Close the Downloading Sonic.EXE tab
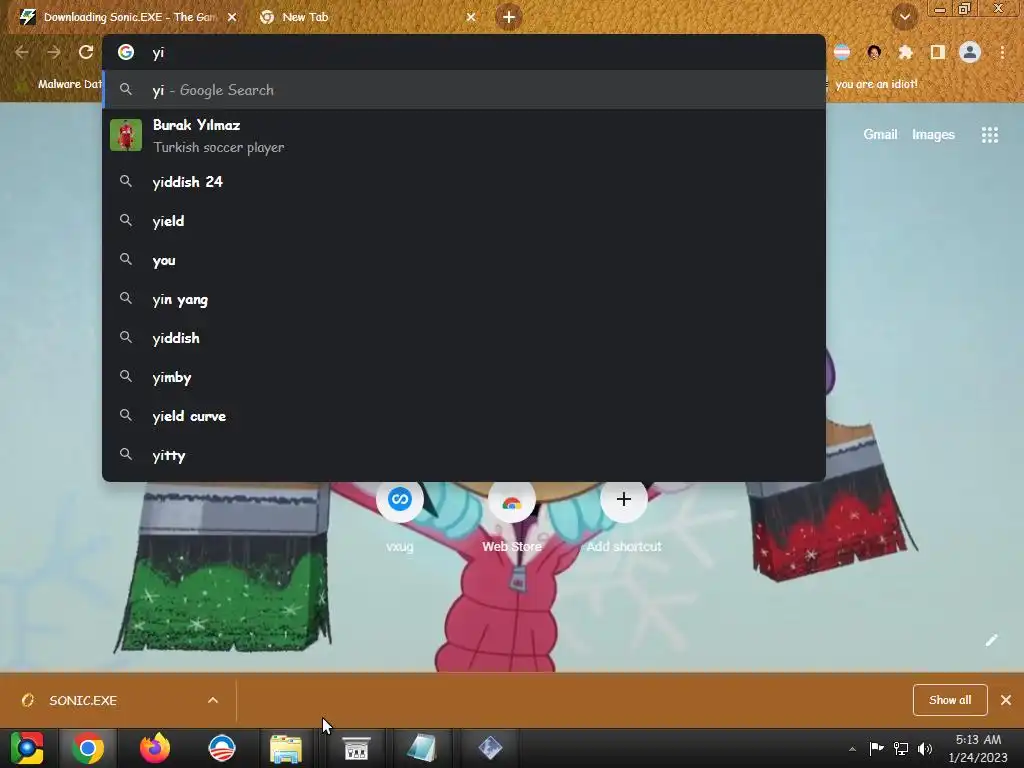The width and height of the screenshot is (1024, 768). pyautogui.click(x=232, y=17)
